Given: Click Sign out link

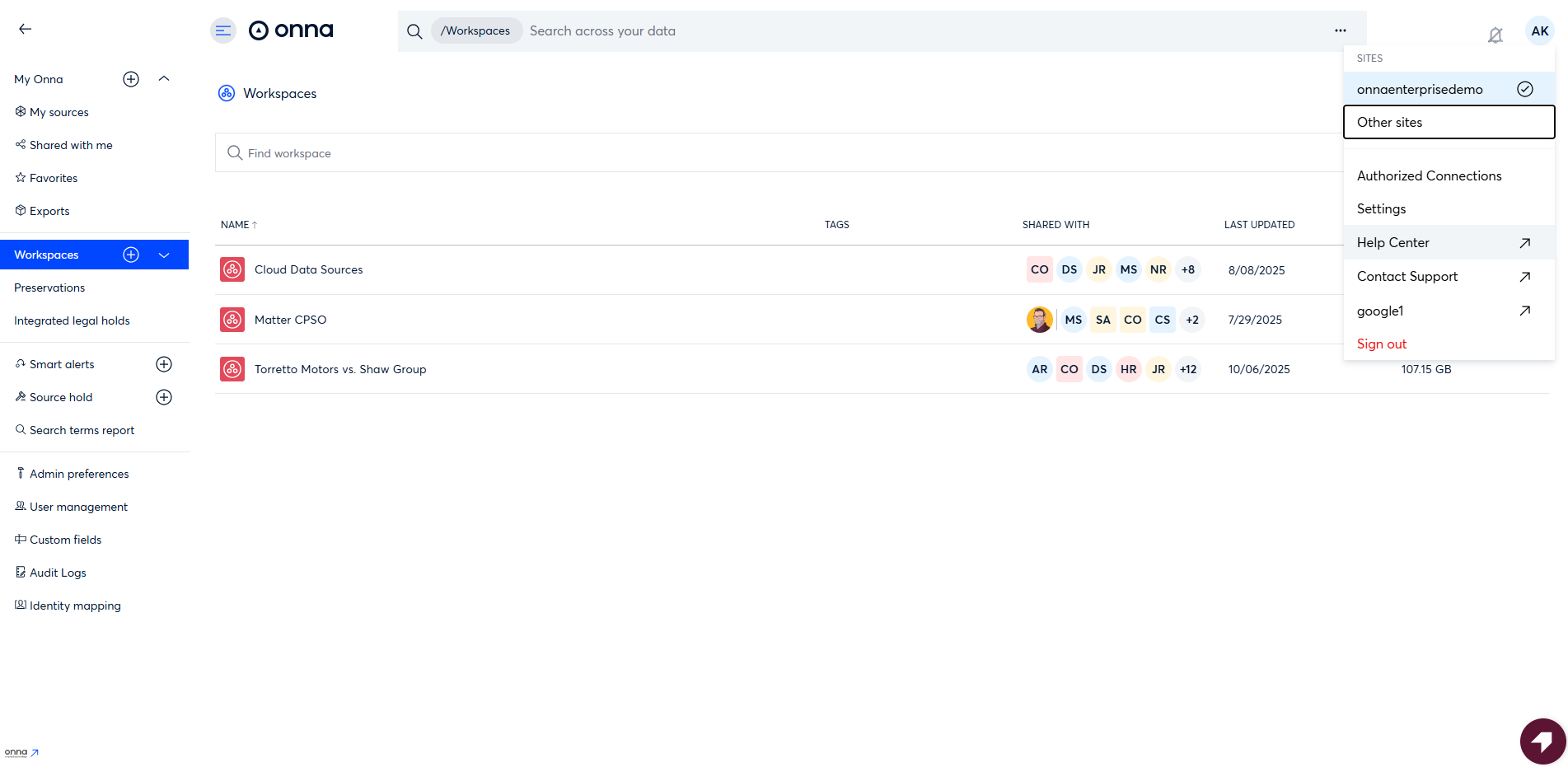Looking at the screenshot, I should click(1381, 344).
